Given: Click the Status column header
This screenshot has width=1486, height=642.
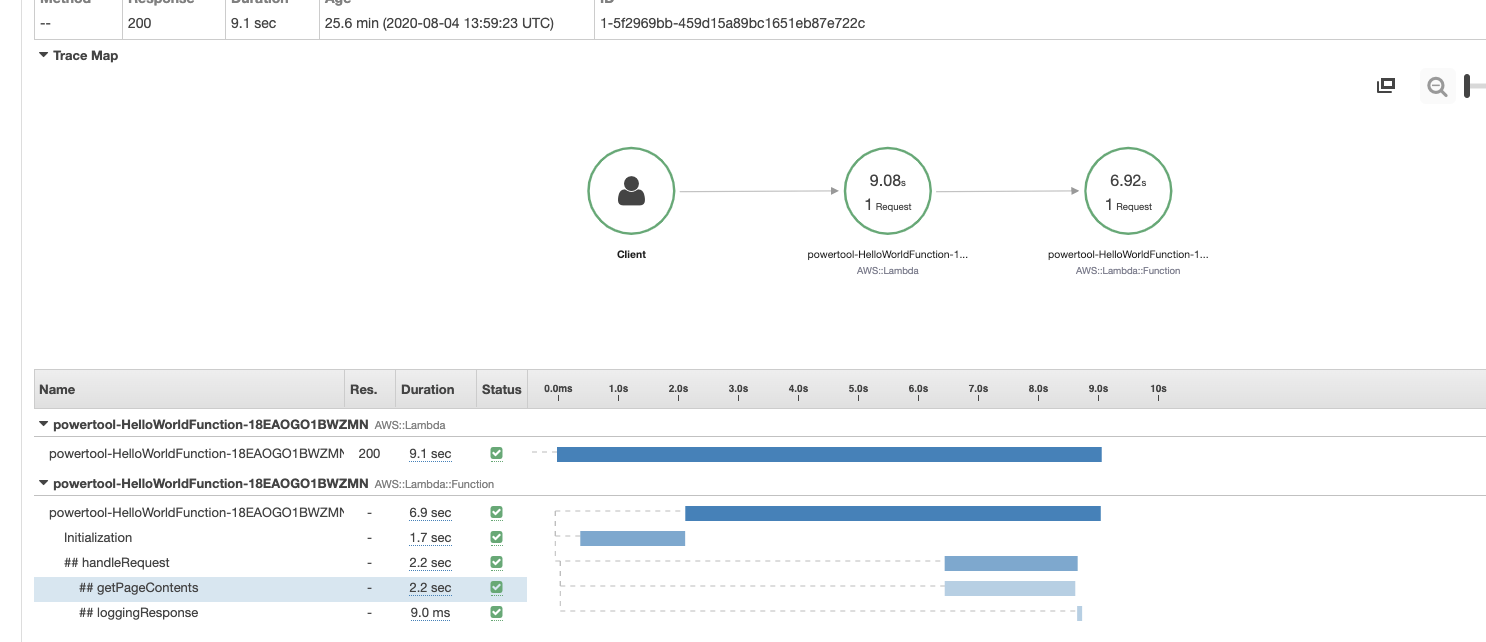Looking at the screenshot, I should pyautogui.click(x=502, y=389).
